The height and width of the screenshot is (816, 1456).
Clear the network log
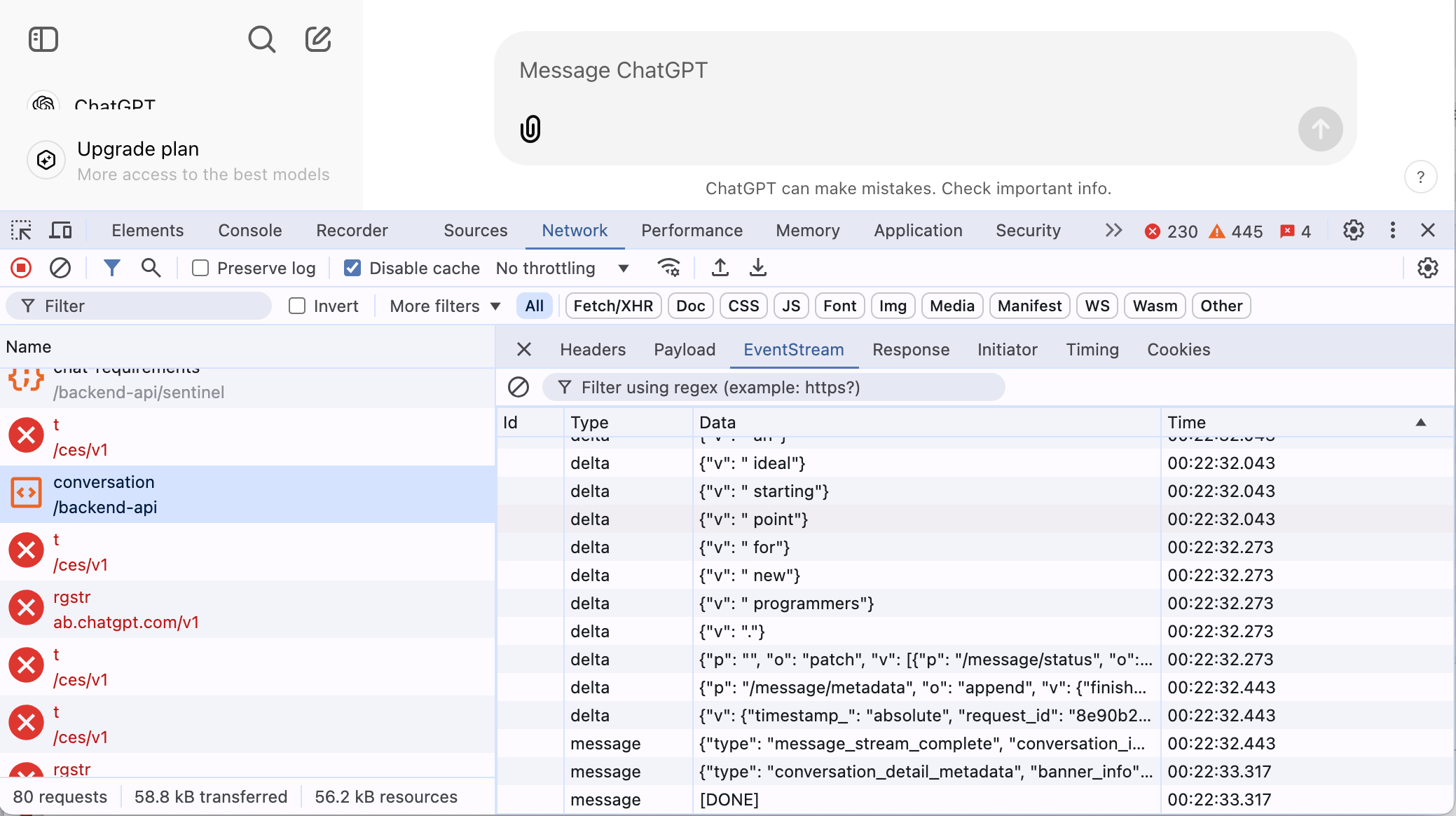tap(60, 268)
